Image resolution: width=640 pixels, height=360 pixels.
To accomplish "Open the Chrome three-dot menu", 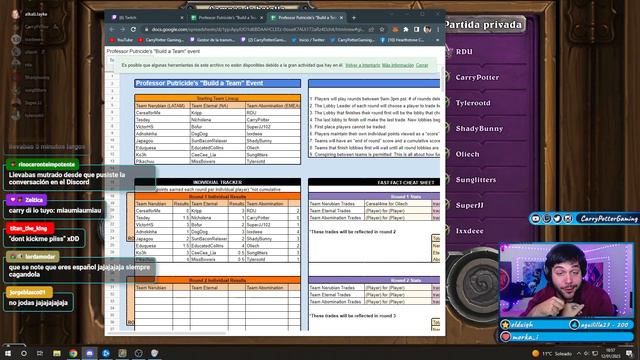I will (438, 29).
